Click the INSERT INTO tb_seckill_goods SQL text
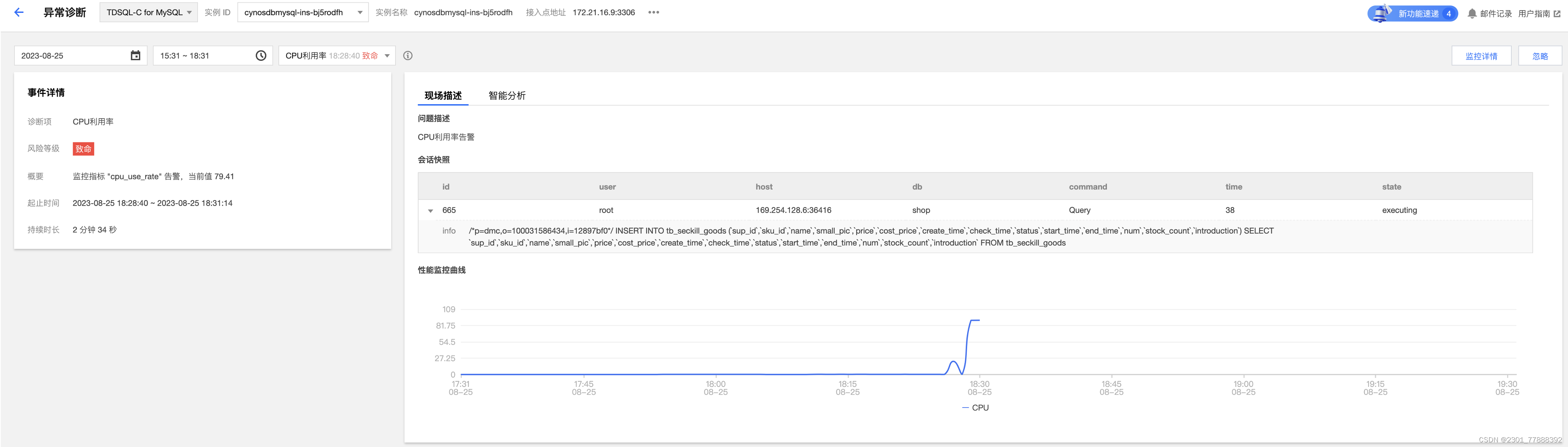 point(870,237)
